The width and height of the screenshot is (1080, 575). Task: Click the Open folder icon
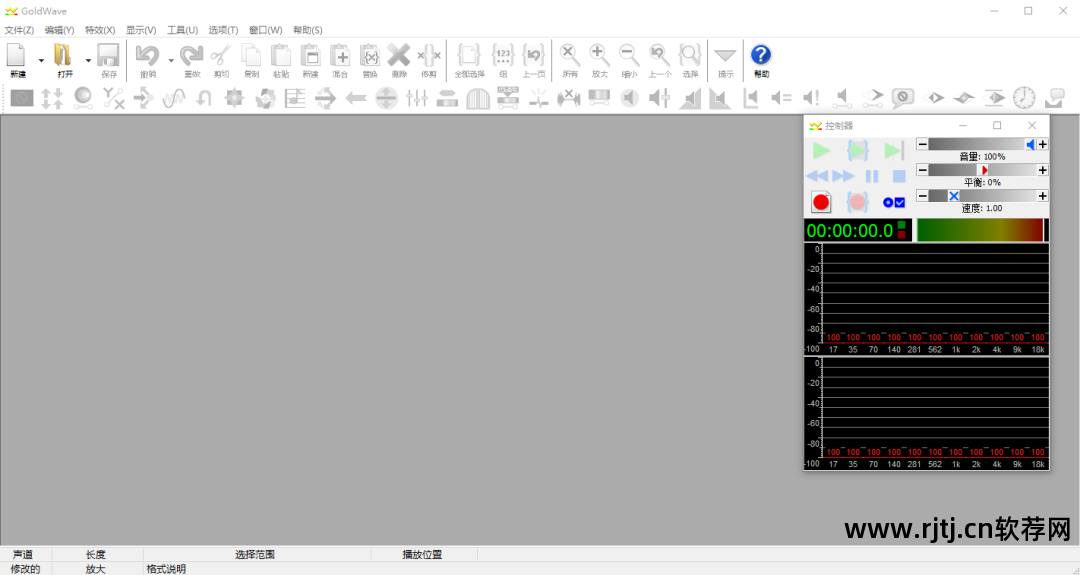point(64,56)
